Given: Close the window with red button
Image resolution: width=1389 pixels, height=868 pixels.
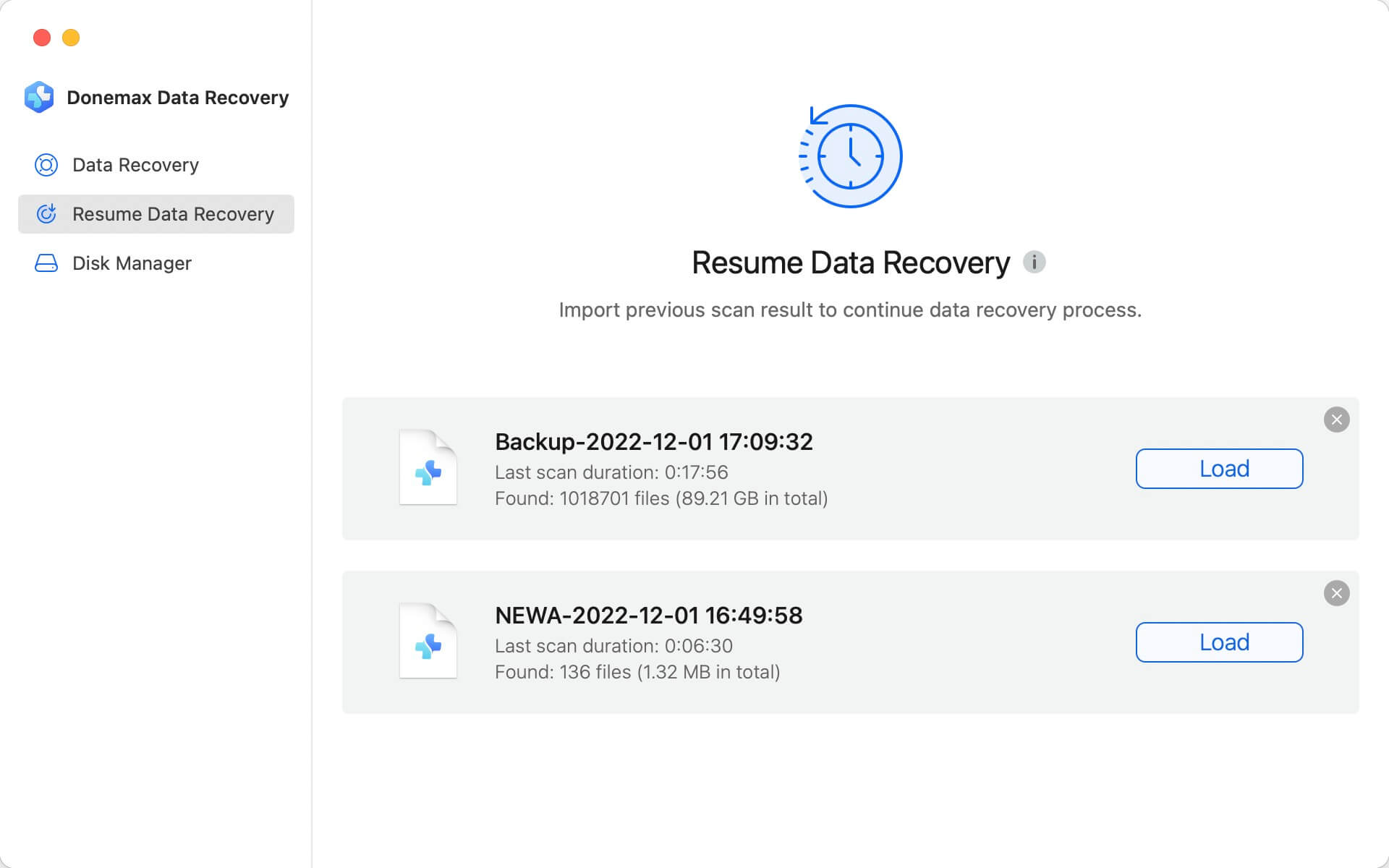Looking at the screenshot, I should [42, 38].
